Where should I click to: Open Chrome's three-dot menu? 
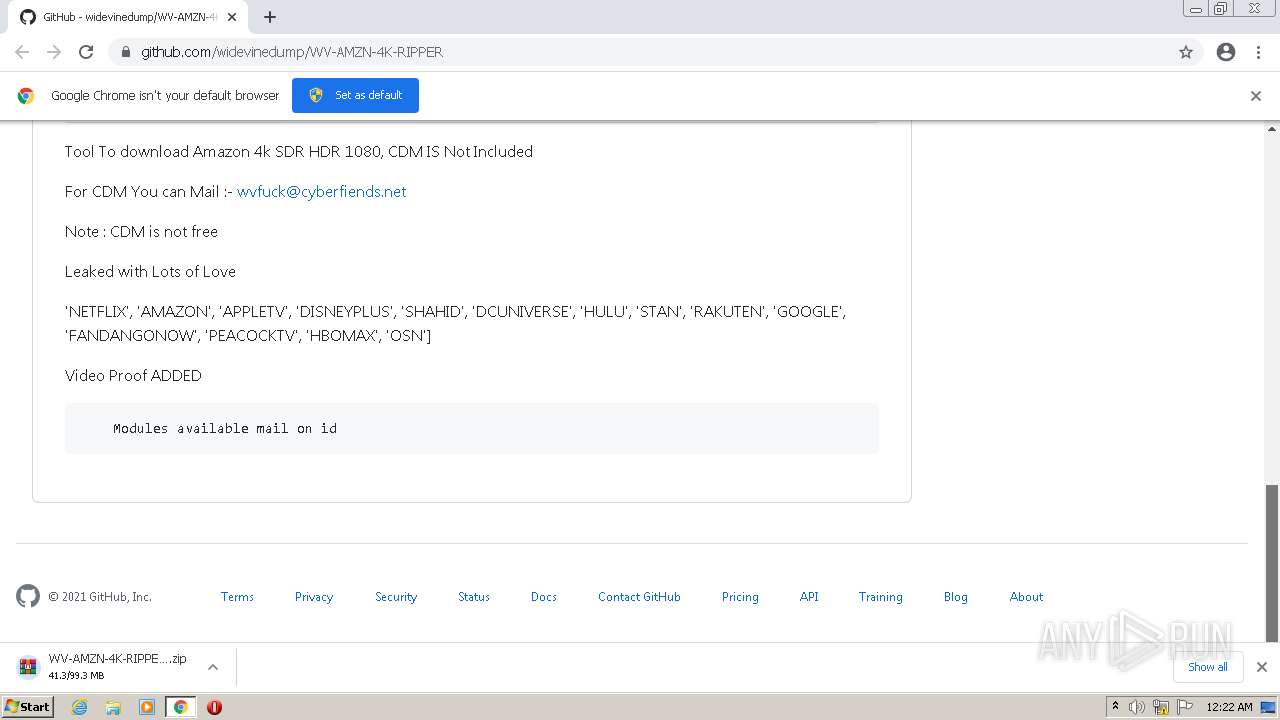click(x=1258, y=52)
